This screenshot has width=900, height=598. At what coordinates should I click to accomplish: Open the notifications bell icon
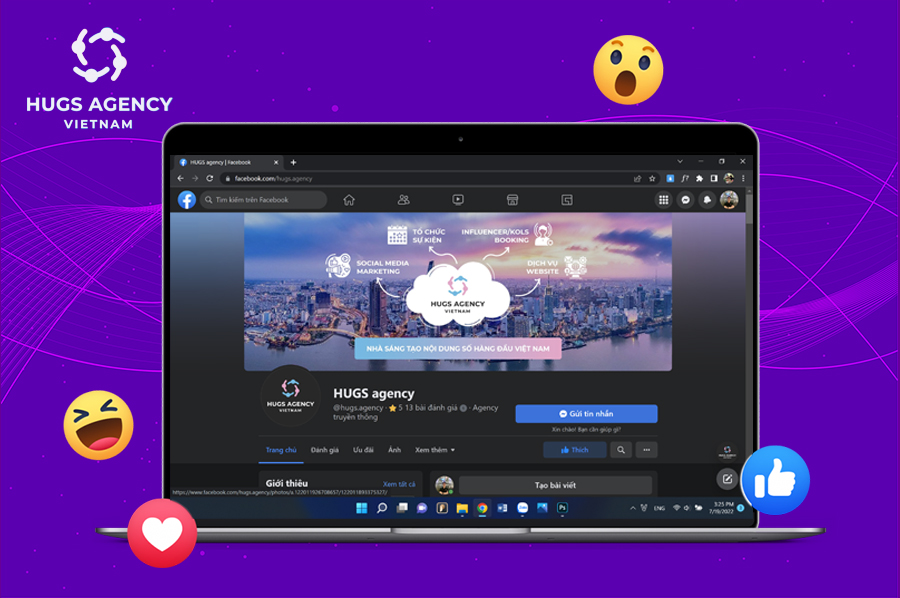(707, 200)
